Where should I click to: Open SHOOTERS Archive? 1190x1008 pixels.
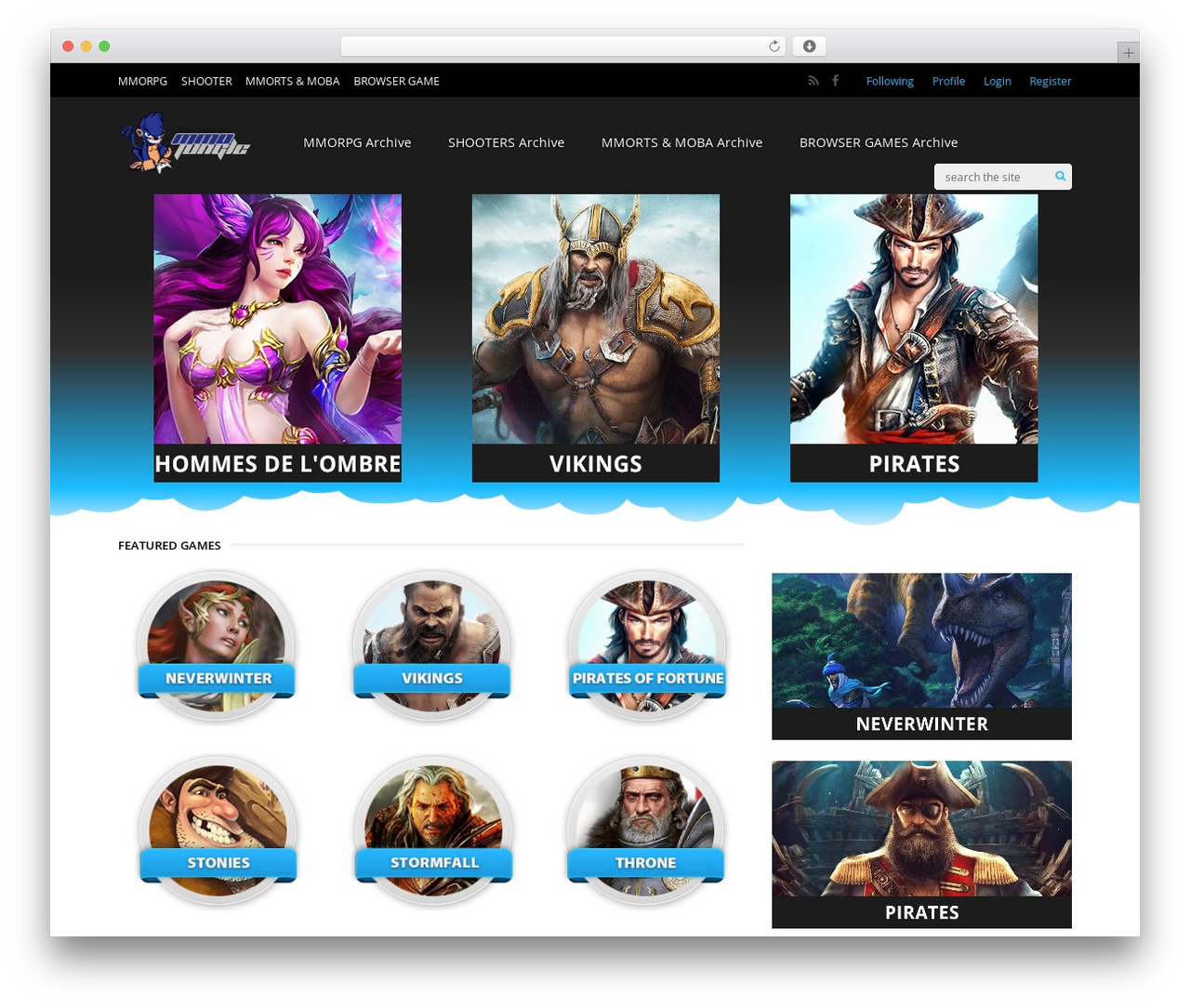point(506,142)
